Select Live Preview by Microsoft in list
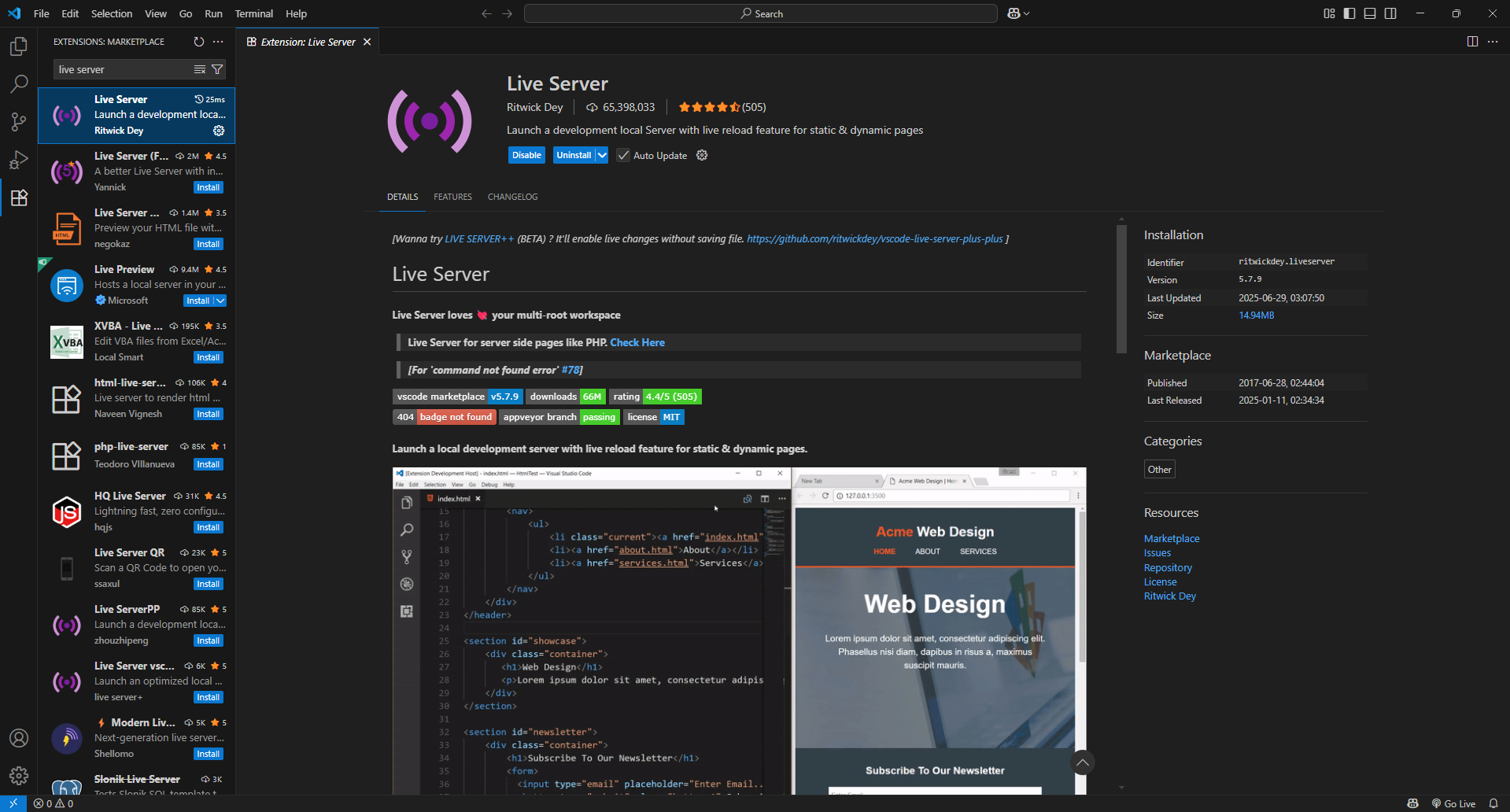Image resolution: width=1510 pixels, height=812 pixels. [137, 285]
